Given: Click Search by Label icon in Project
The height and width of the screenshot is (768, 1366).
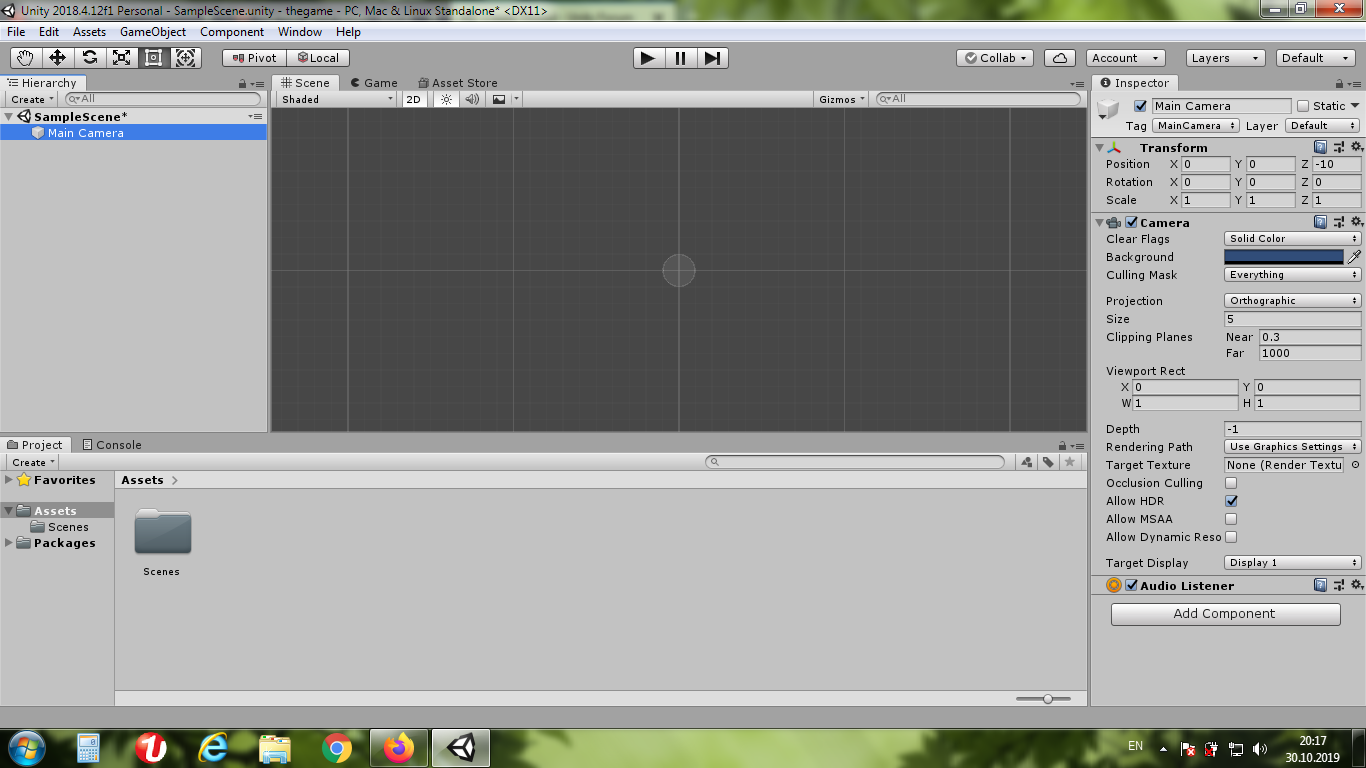Looking at the screenshot, I should [x=1048, y=462].
